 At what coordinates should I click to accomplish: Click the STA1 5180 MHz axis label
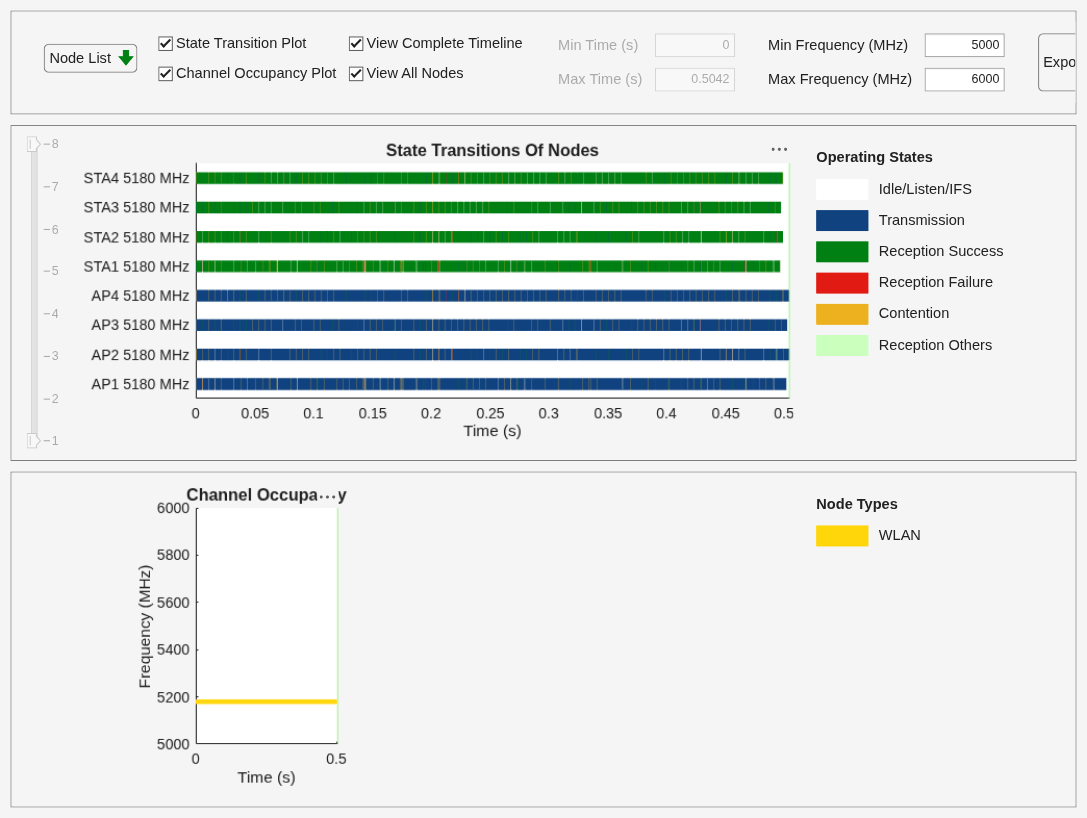tap(136, 267)
